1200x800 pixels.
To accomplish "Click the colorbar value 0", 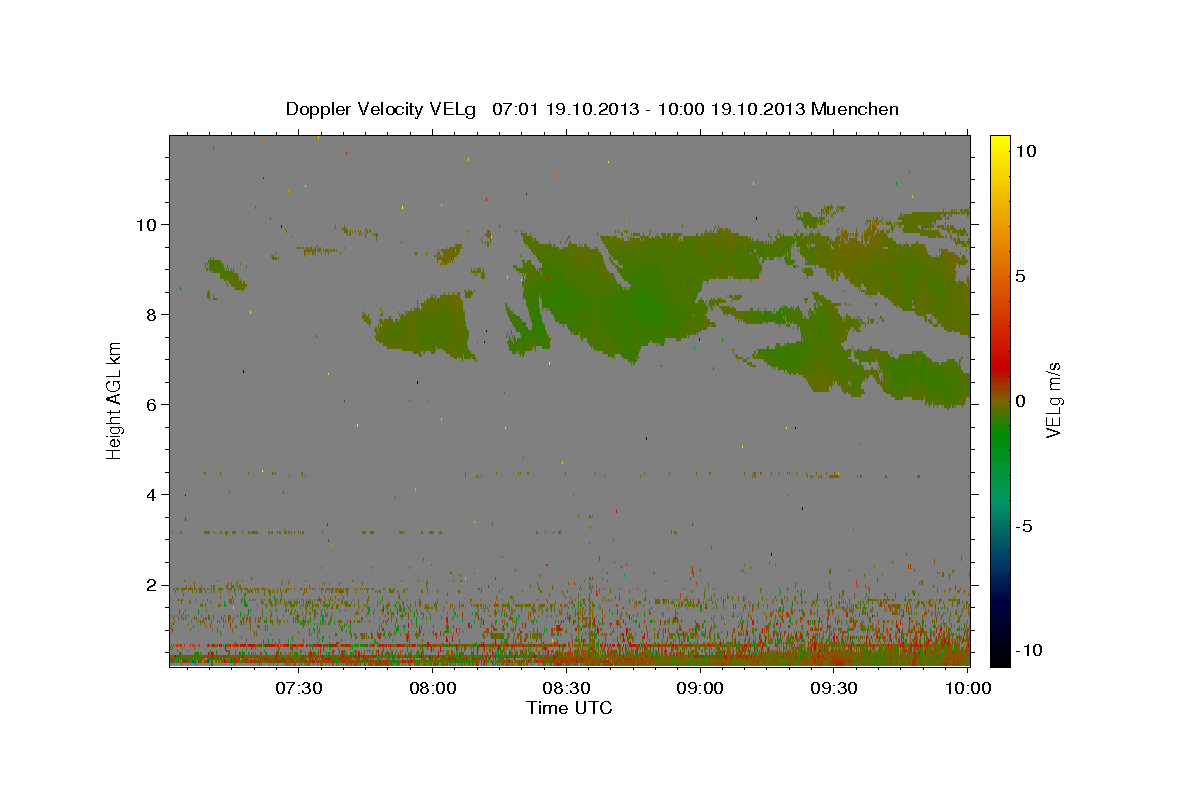I will click(1020, 400).
